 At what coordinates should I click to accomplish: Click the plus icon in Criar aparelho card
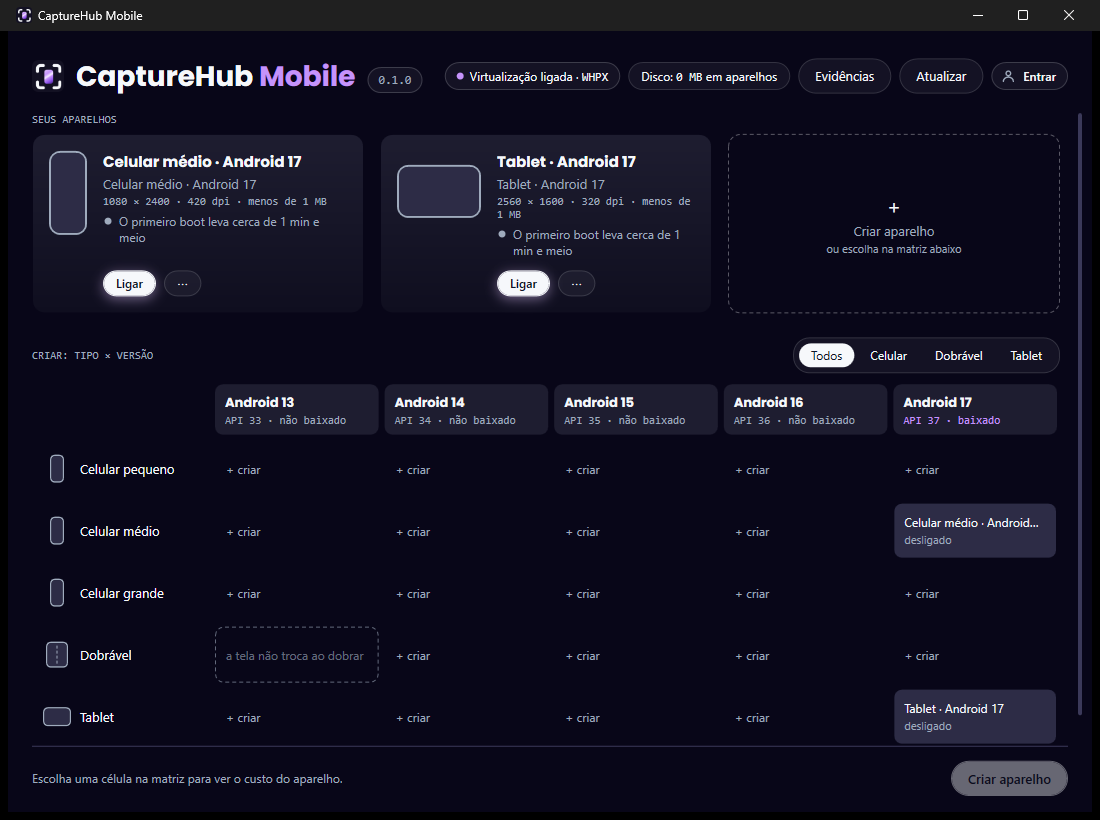click(894, 208)
